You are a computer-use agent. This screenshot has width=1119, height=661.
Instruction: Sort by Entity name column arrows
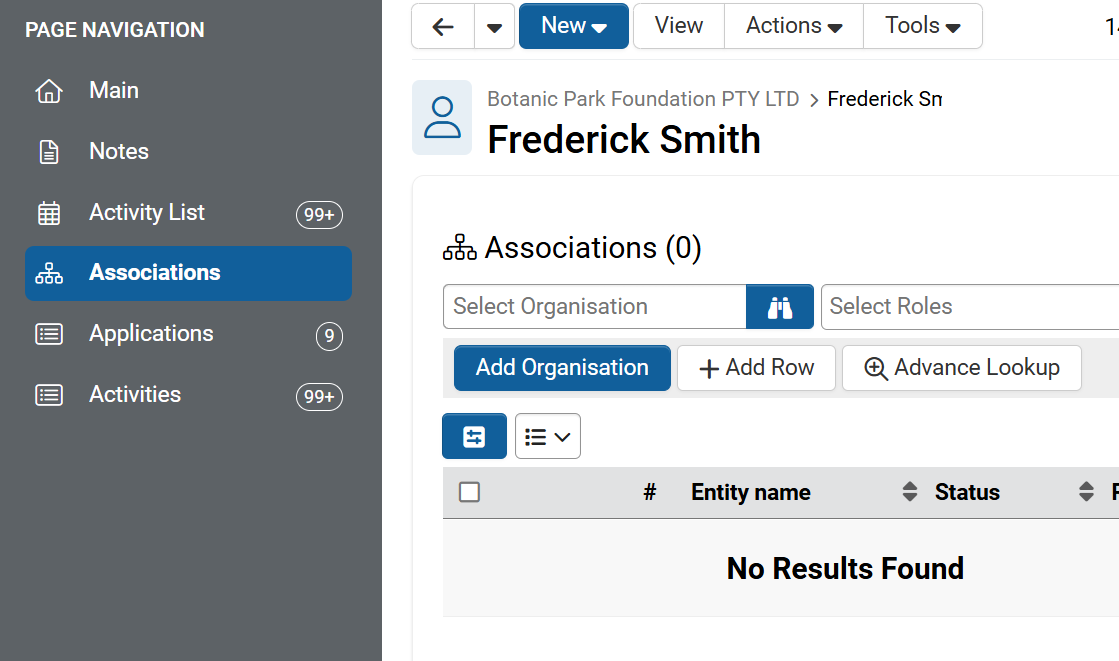[909, 492]
